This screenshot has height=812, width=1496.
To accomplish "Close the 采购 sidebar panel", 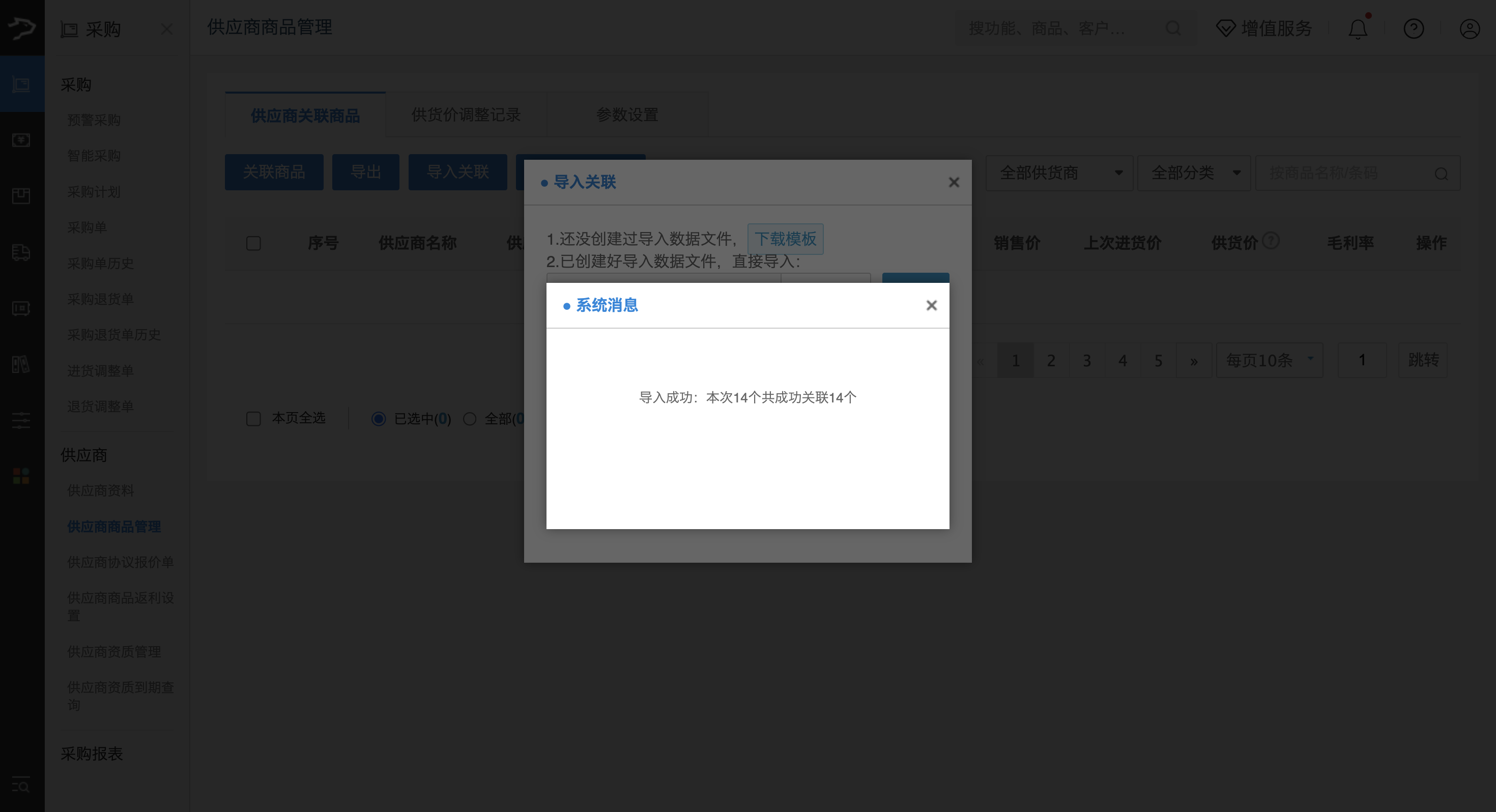I will click(x=167, y=29).
